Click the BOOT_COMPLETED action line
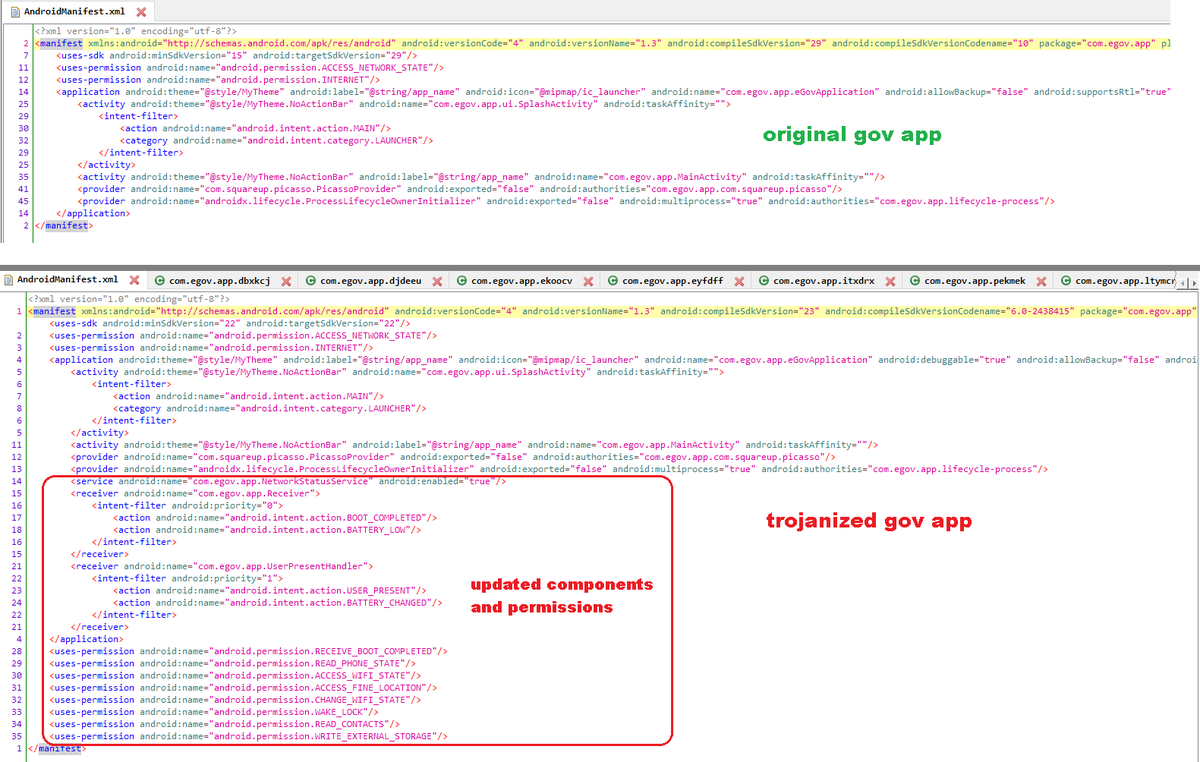Screen dimensions: 1200x762 coord(276,517)
